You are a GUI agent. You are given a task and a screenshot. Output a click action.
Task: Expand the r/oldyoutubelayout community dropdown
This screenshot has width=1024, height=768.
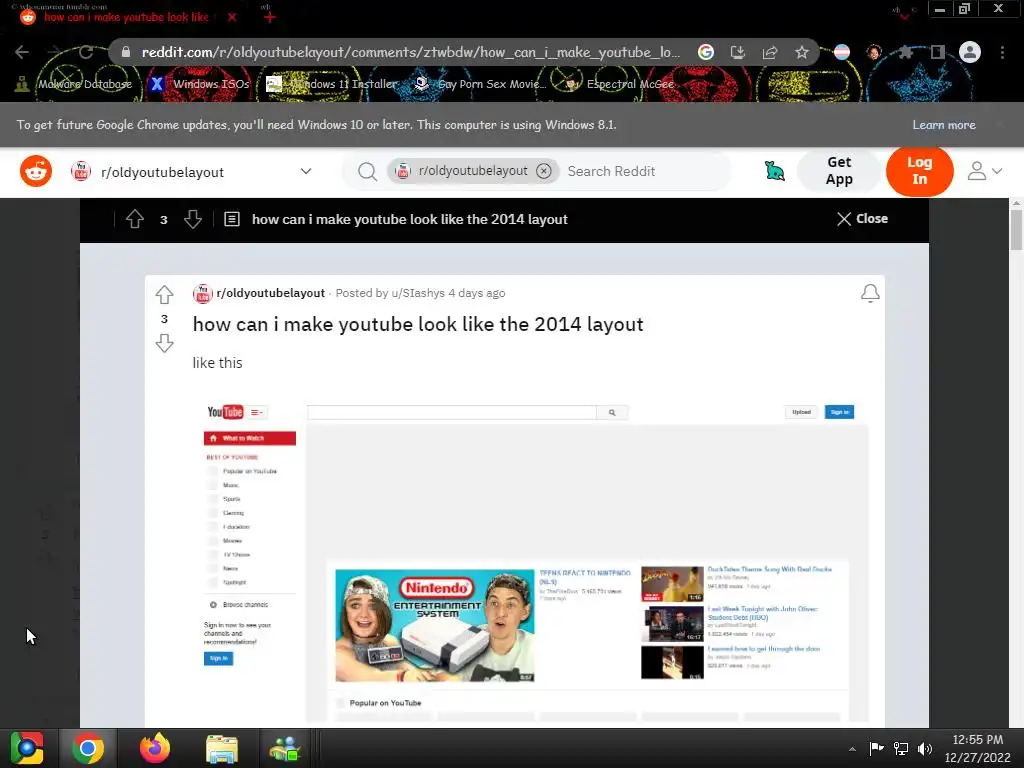point(306,171)
